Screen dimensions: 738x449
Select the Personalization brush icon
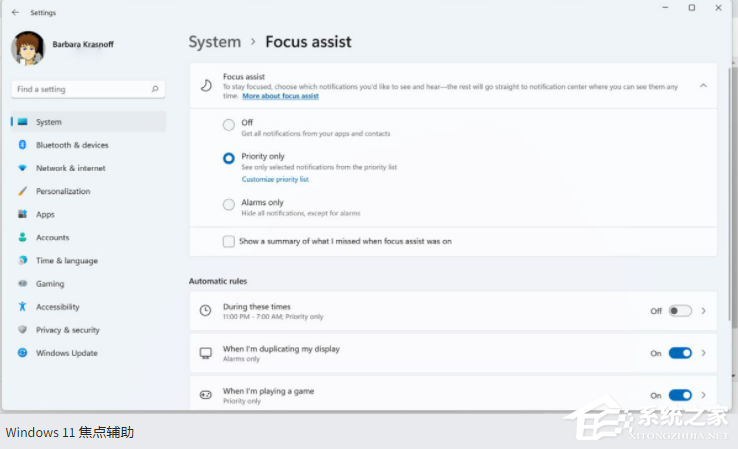click(22, 191)
